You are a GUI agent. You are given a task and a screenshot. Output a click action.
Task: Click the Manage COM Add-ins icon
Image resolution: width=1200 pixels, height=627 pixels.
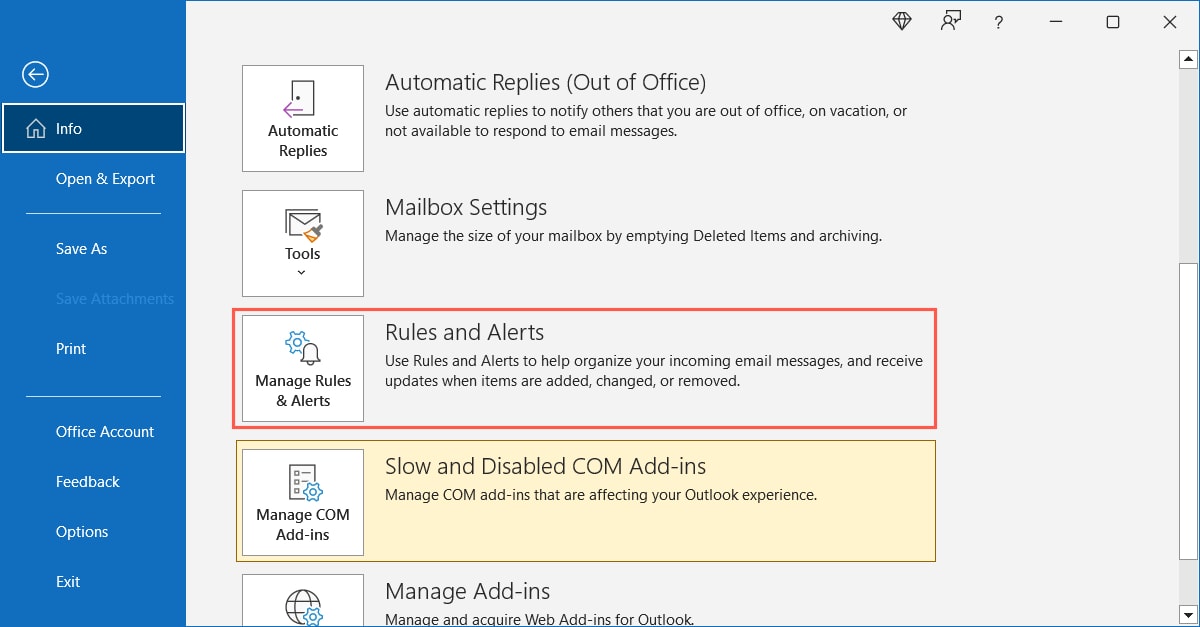pos(302,484)
